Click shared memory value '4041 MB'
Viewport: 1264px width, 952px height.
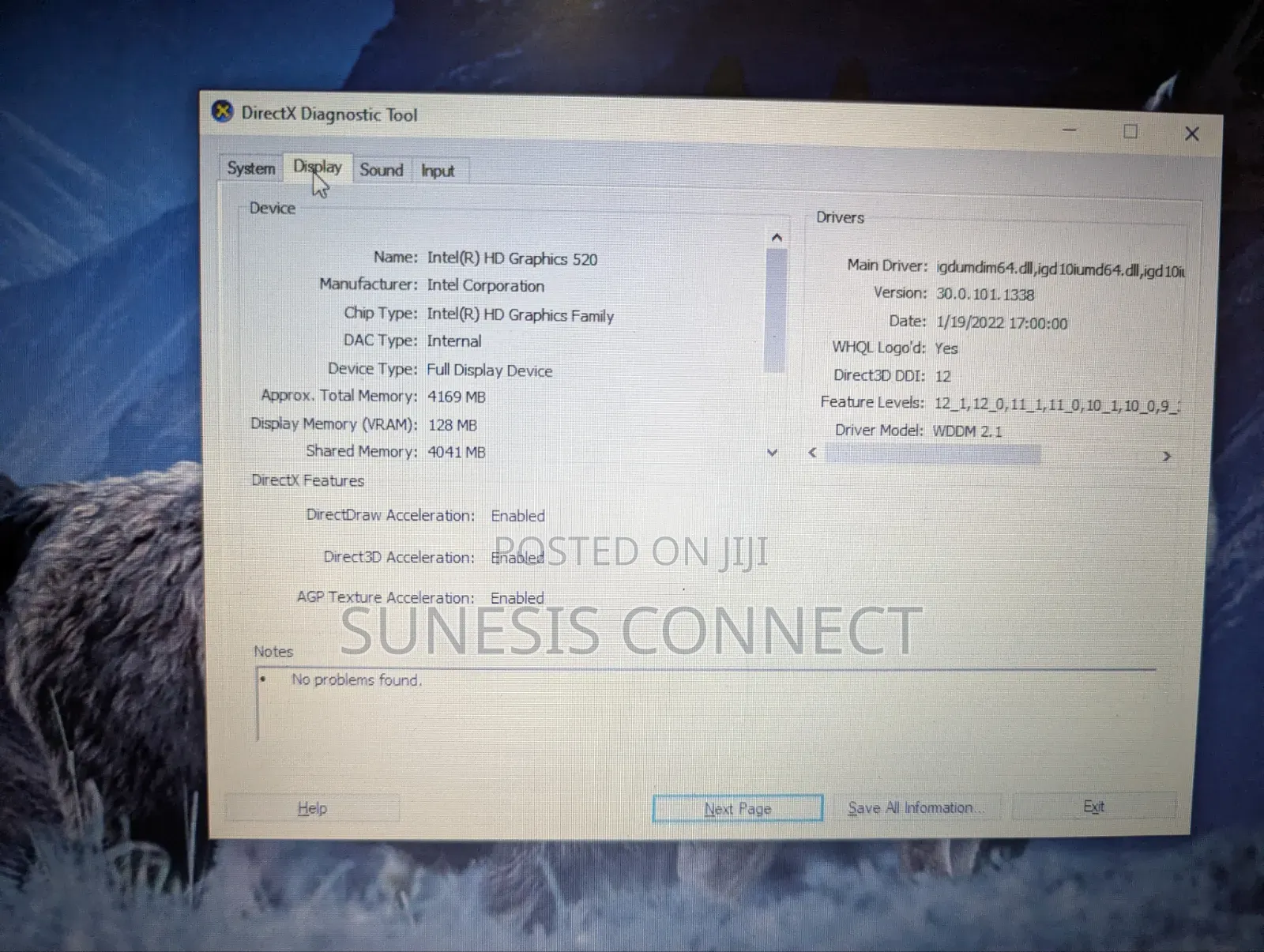pos(457,452)
